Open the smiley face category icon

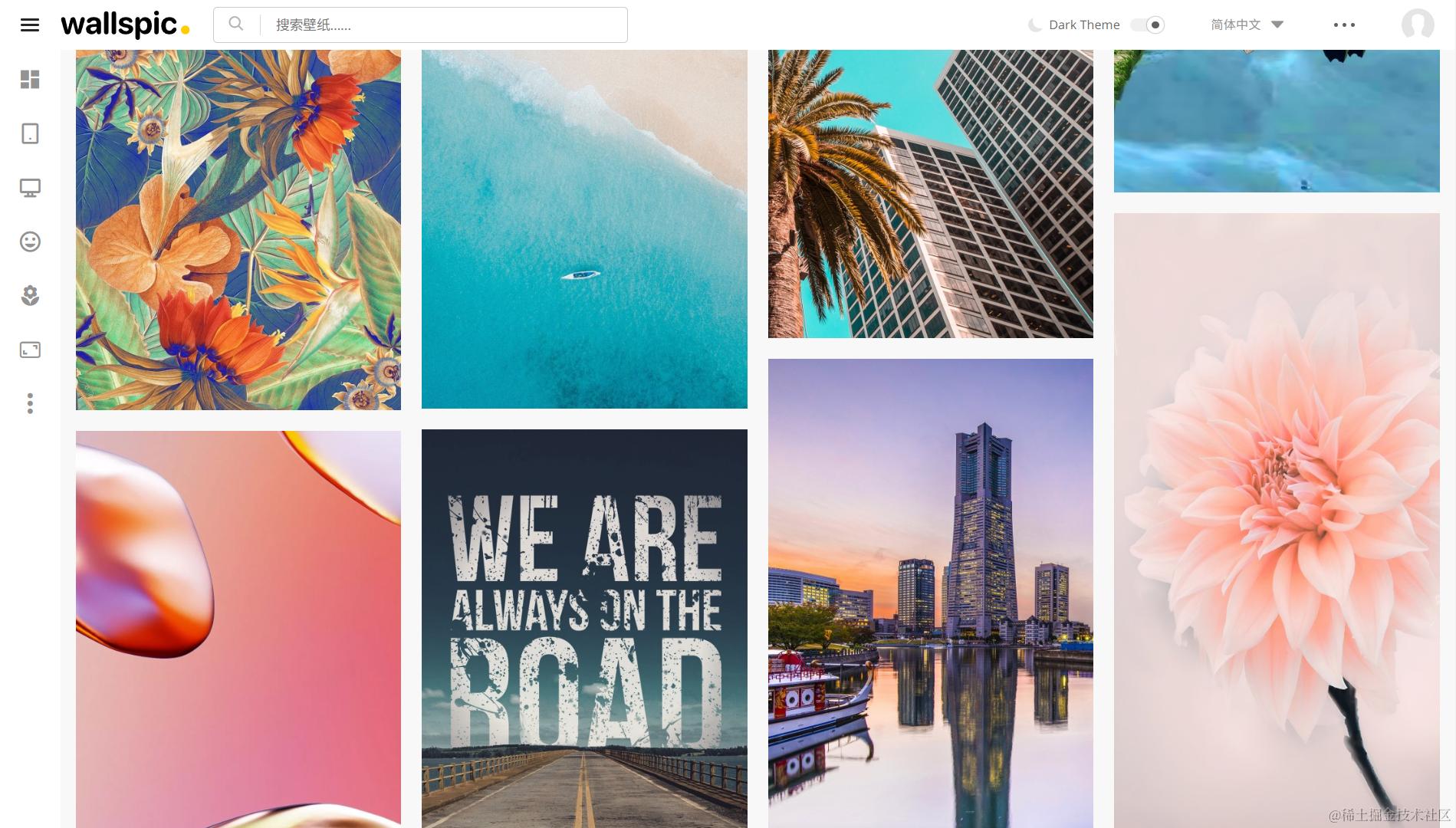(30, 242)
